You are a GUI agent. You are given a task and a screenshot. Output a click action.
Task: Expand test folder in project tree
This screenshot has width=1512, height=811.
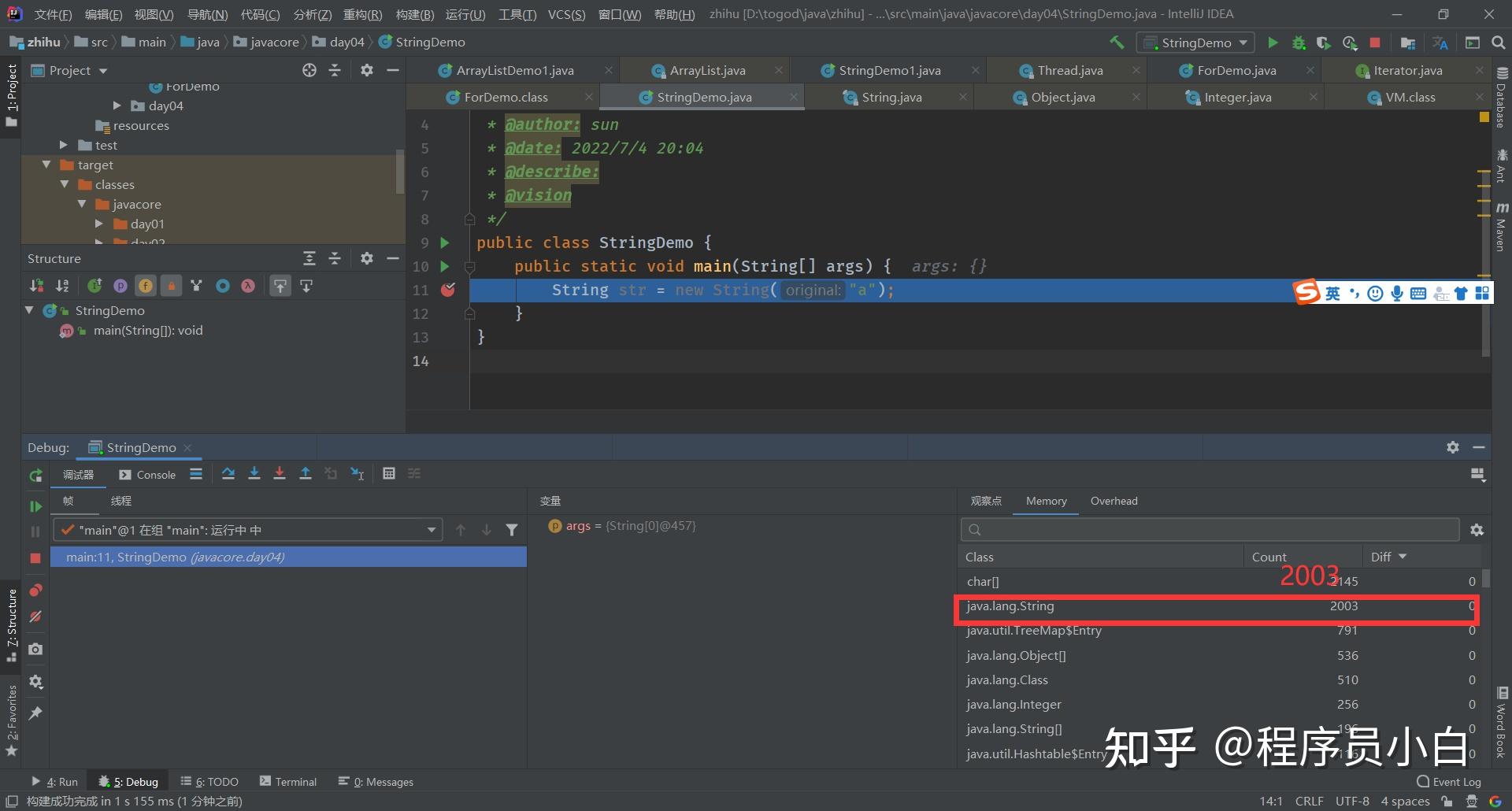point(64,145)
